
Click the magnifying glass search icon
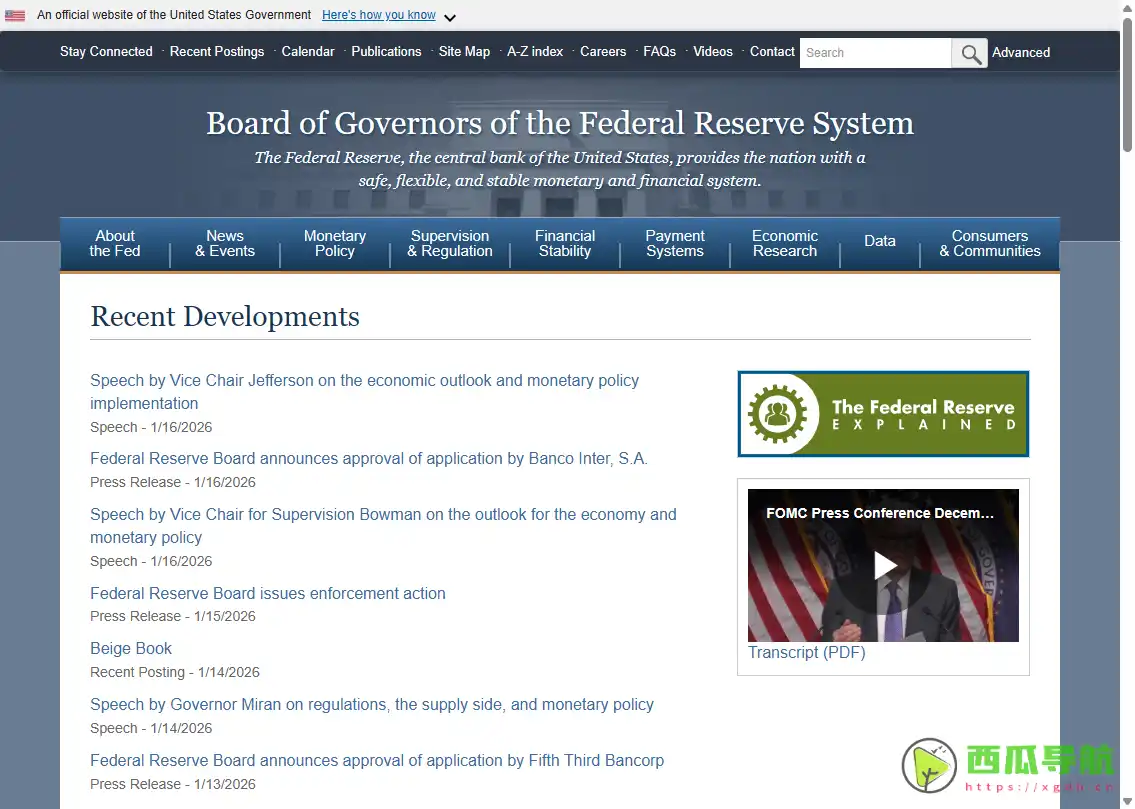click(968, 53)
